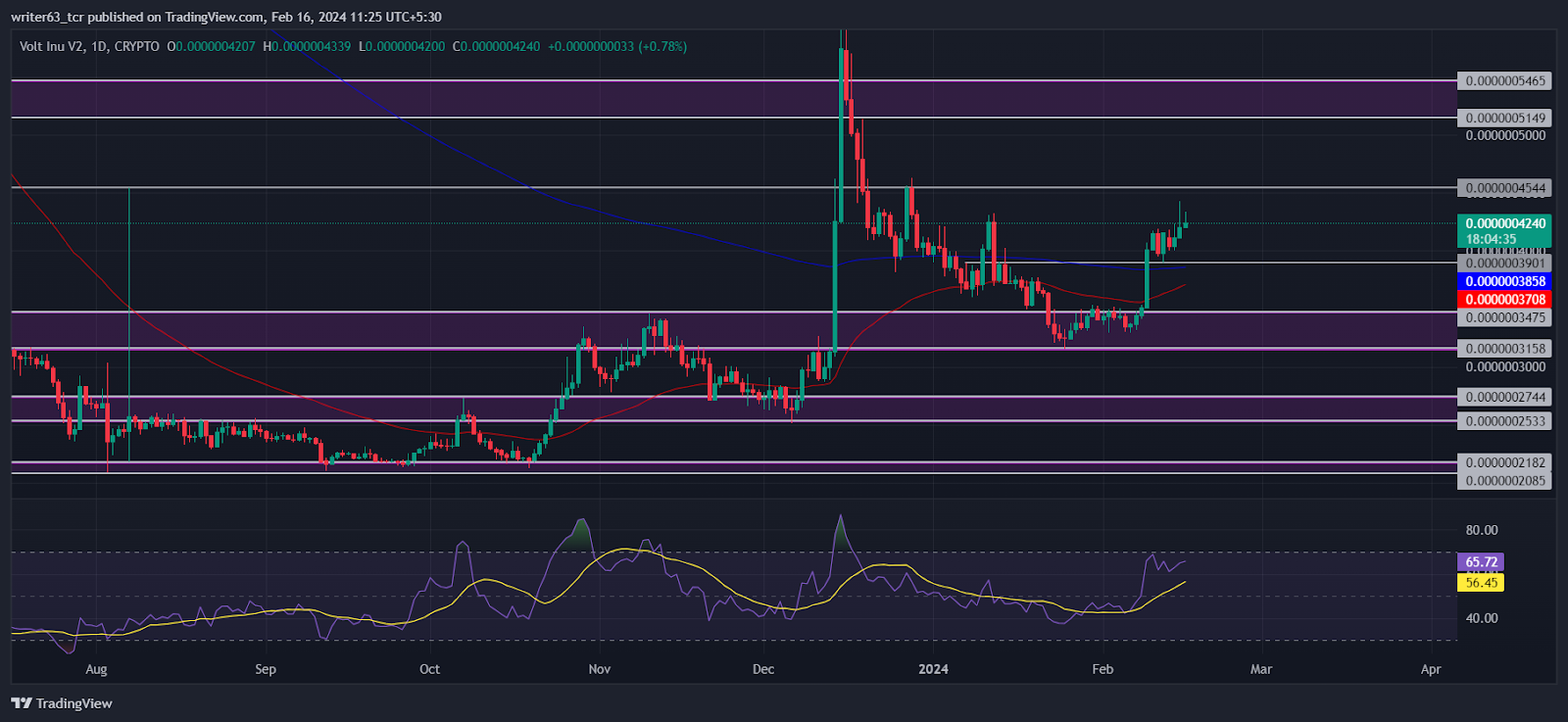Click the Oct label on time axis
The width and height of the screenshot is (1568, 722).
[x=429, y=670]
